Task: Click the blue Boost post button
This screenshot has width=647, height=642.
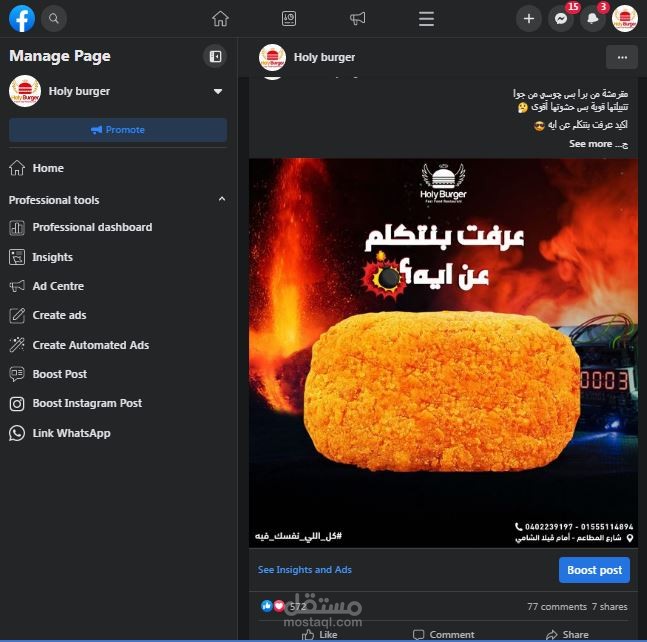Action: pos(594,570)
